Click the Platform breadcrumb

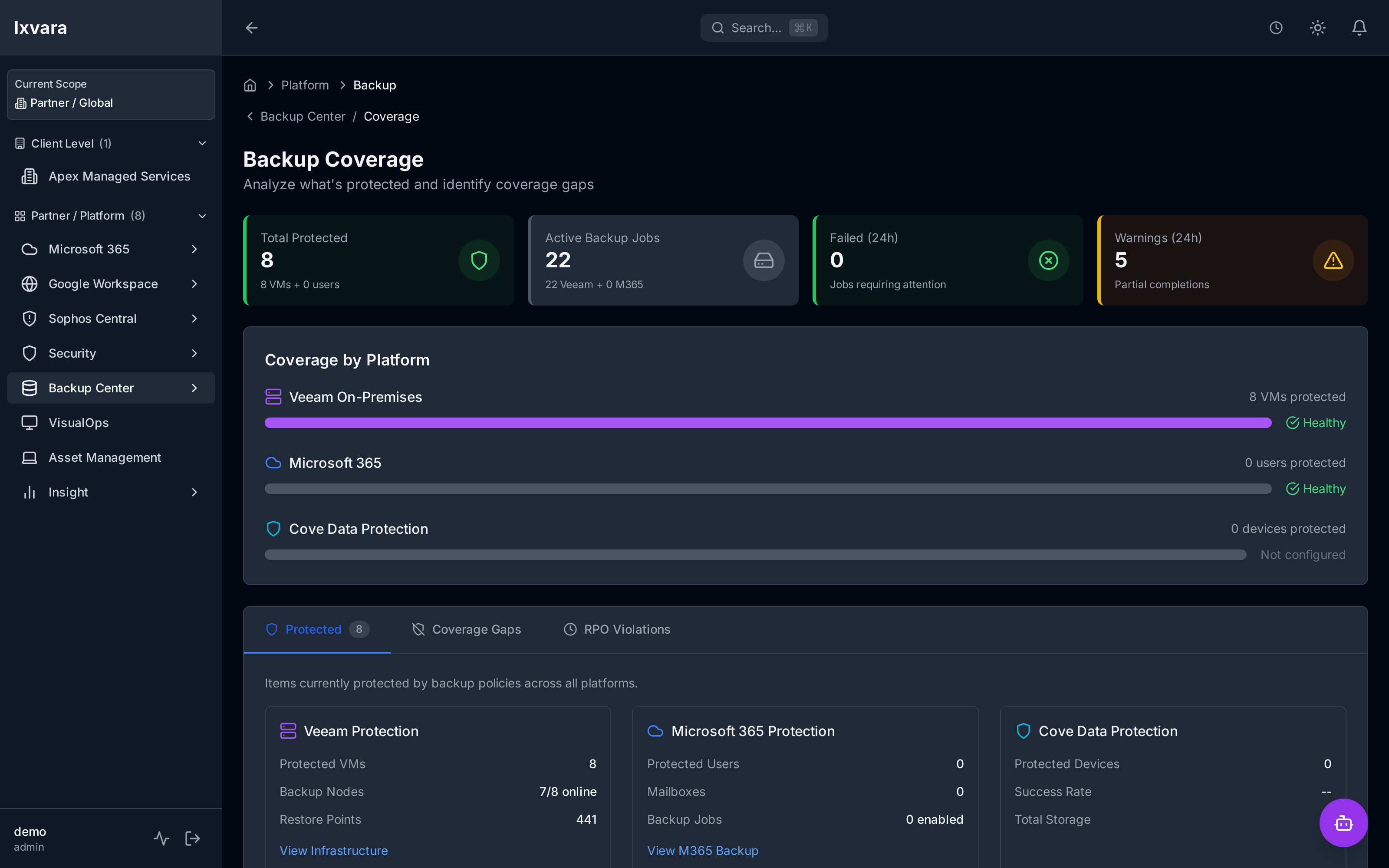click(x=305, y=85)
